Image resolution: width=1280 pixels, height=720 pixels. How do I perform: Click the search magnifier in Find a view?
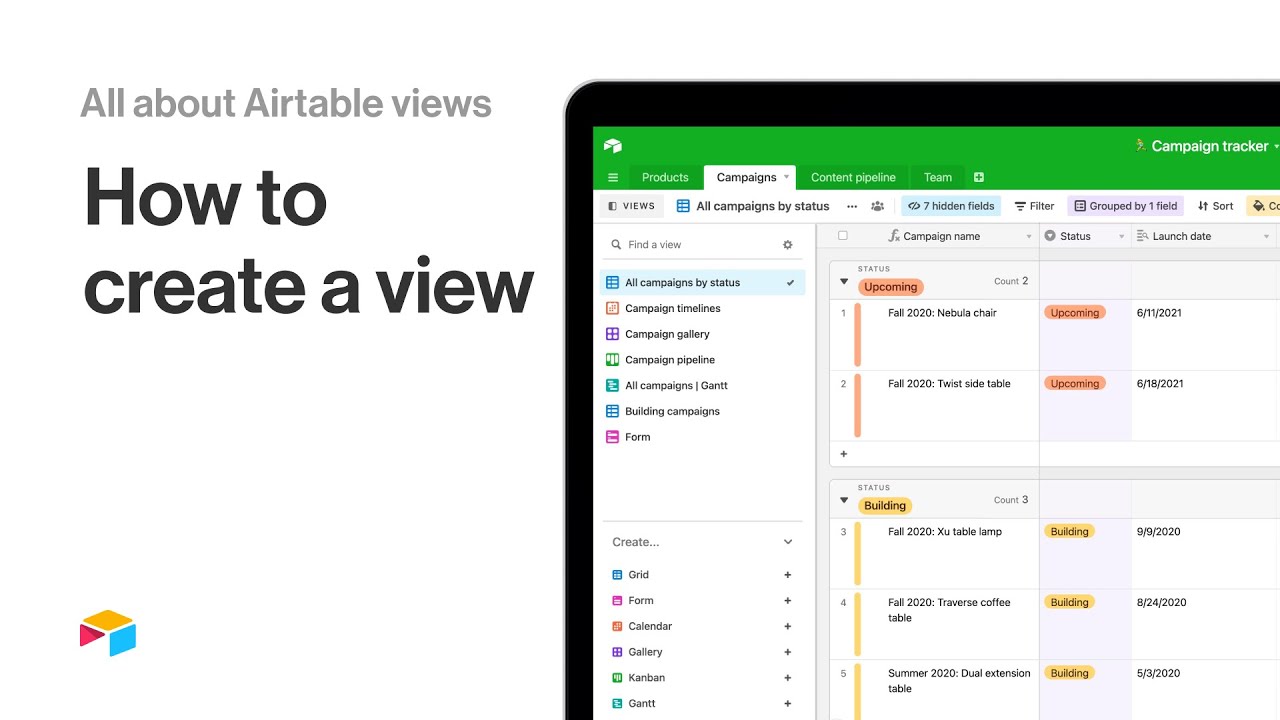click(x=616, y=245)
